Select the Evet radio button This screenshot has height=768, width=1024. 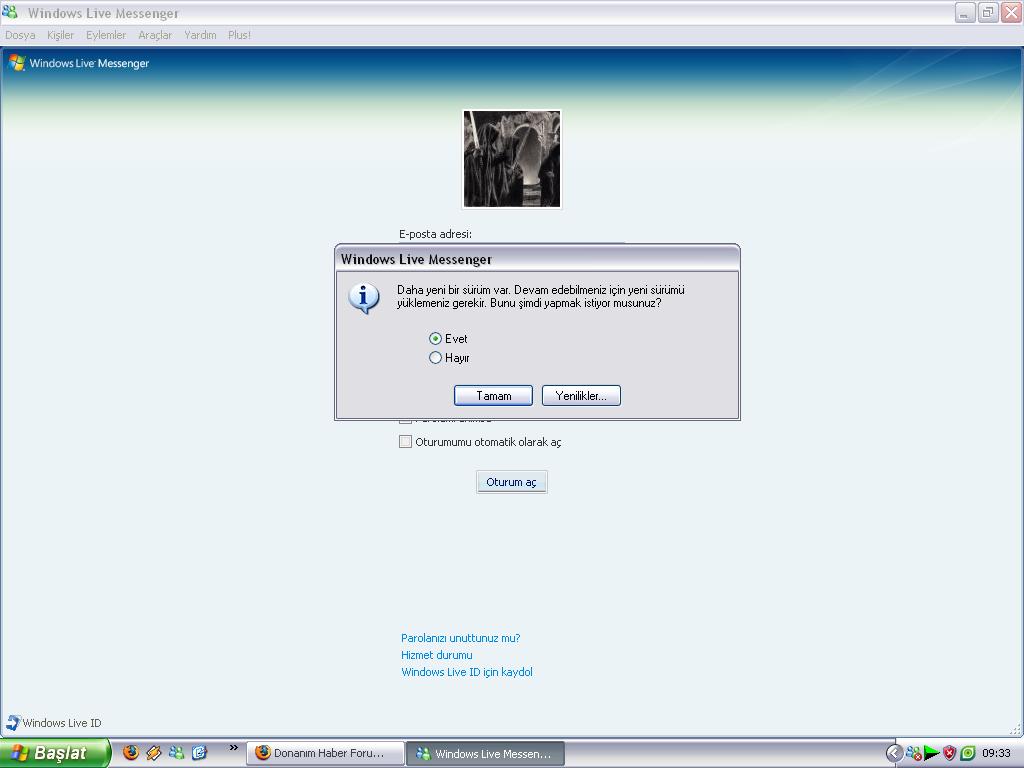(435, 338)
